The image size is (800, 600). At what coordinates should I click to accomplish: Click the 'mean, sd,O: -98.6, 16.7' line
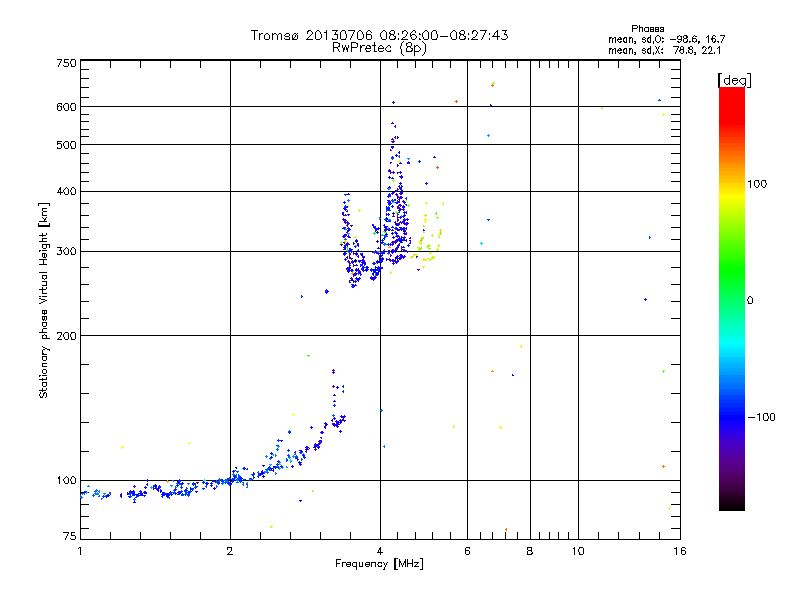pos(666,39)
